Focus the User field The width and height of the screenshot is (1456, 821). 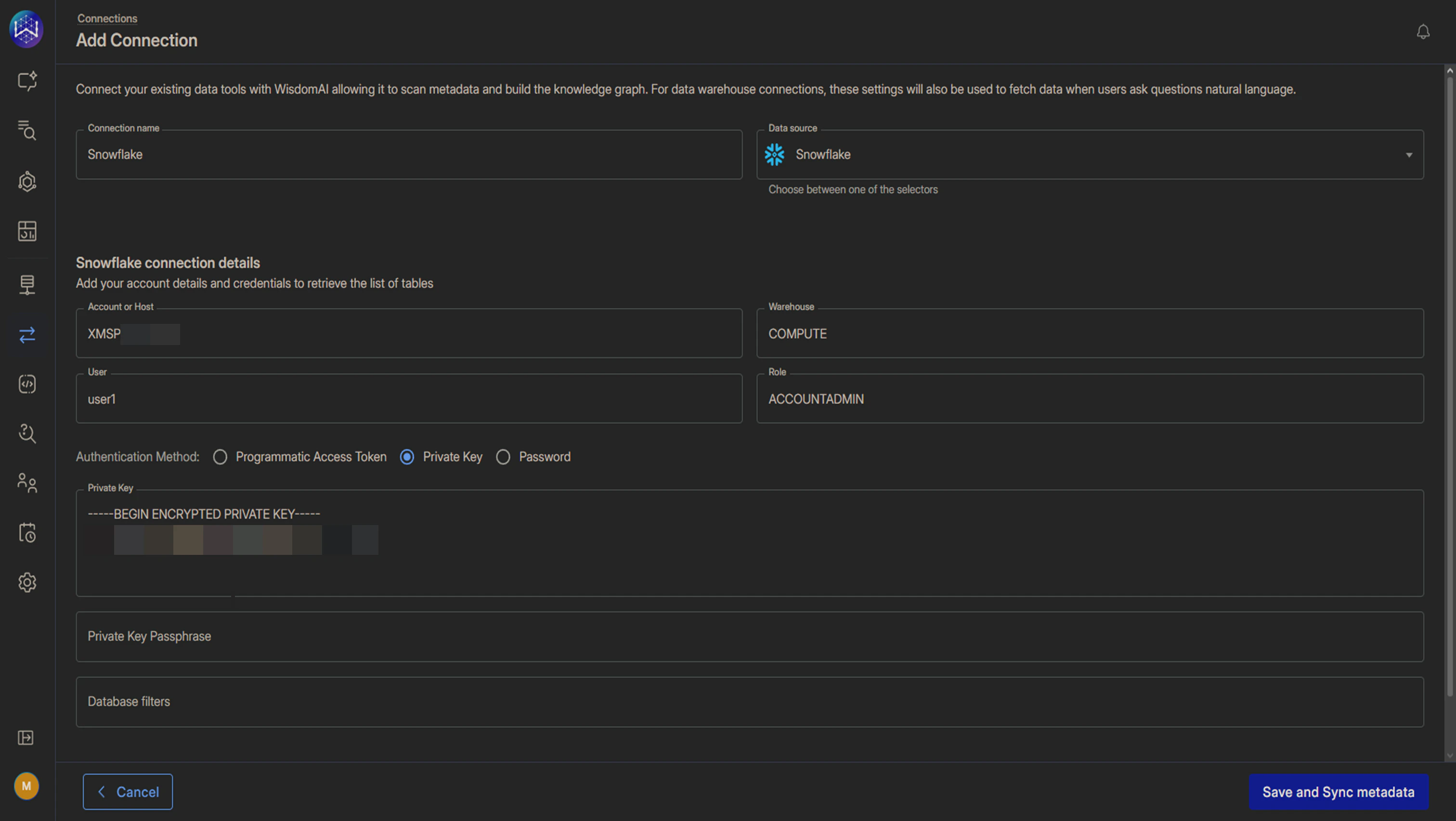tap(409, 398)
